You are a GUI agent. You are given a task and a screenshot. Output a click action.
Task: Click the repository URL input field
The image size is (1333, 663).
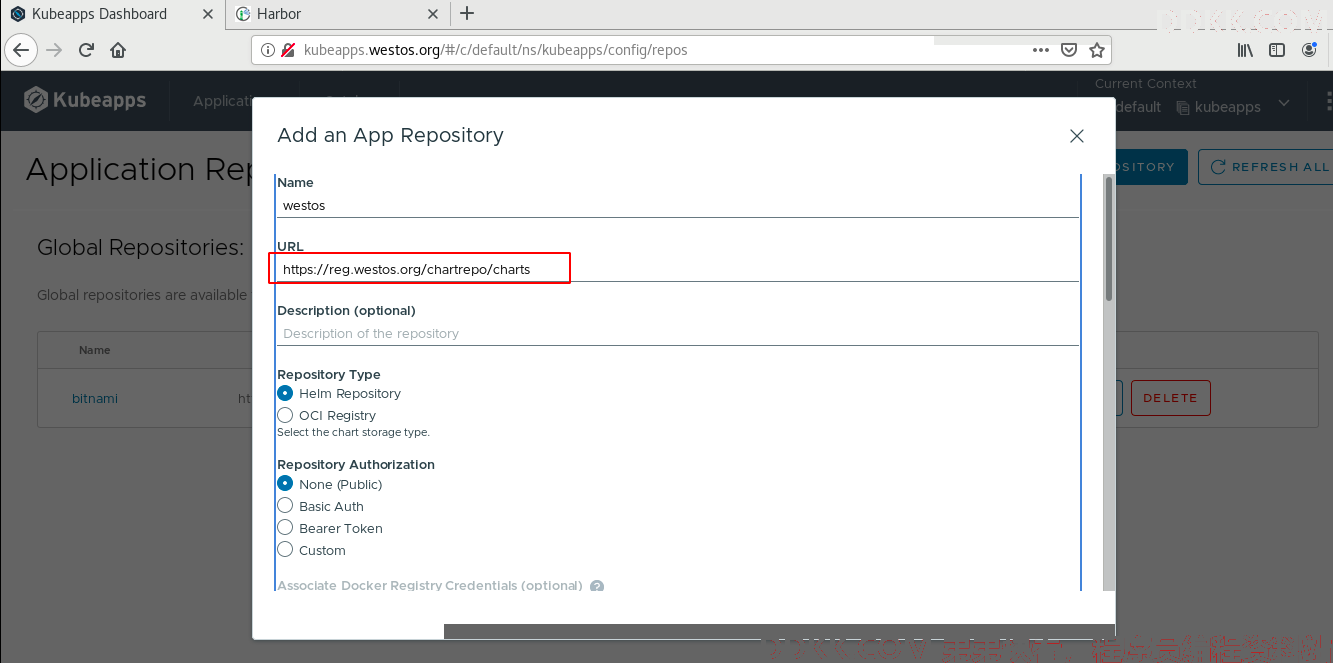678,269
